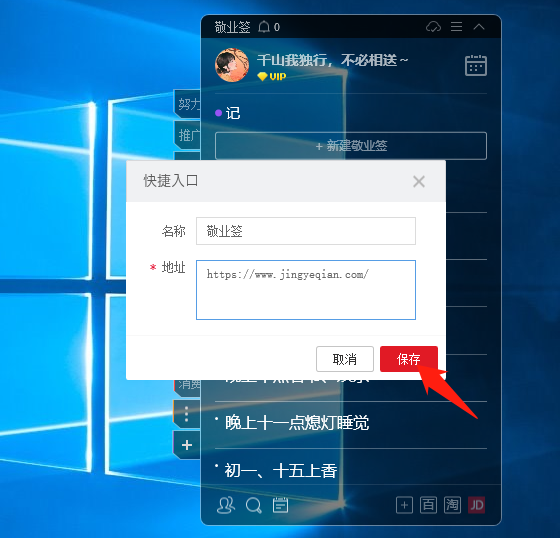Click the user avatar picture
The height and width of the screenshot is (538, 560).
pyautogui.click(x=232, y=65)
